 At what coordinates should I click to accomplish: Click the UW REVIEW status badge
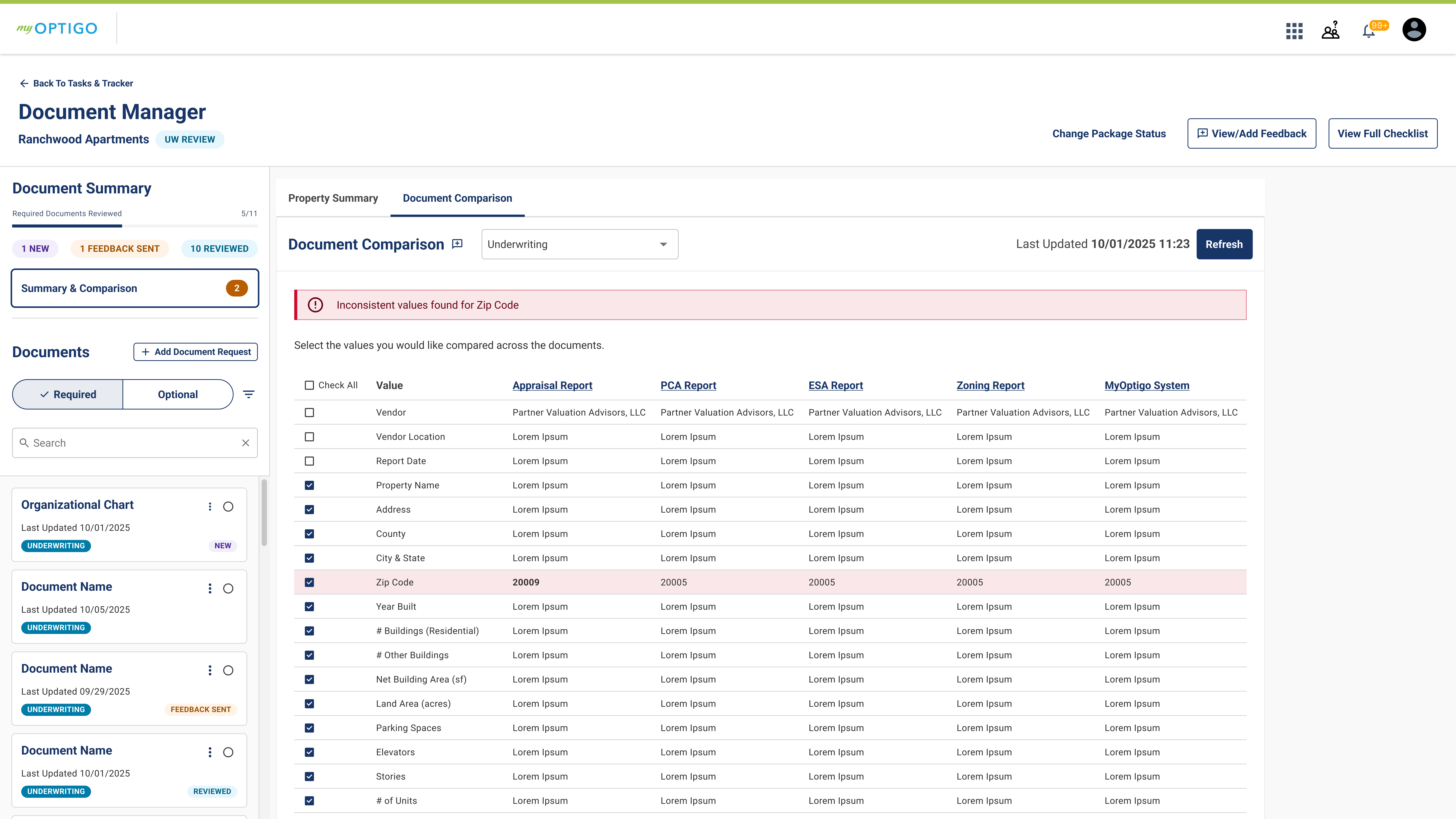[x=190, y=140]
